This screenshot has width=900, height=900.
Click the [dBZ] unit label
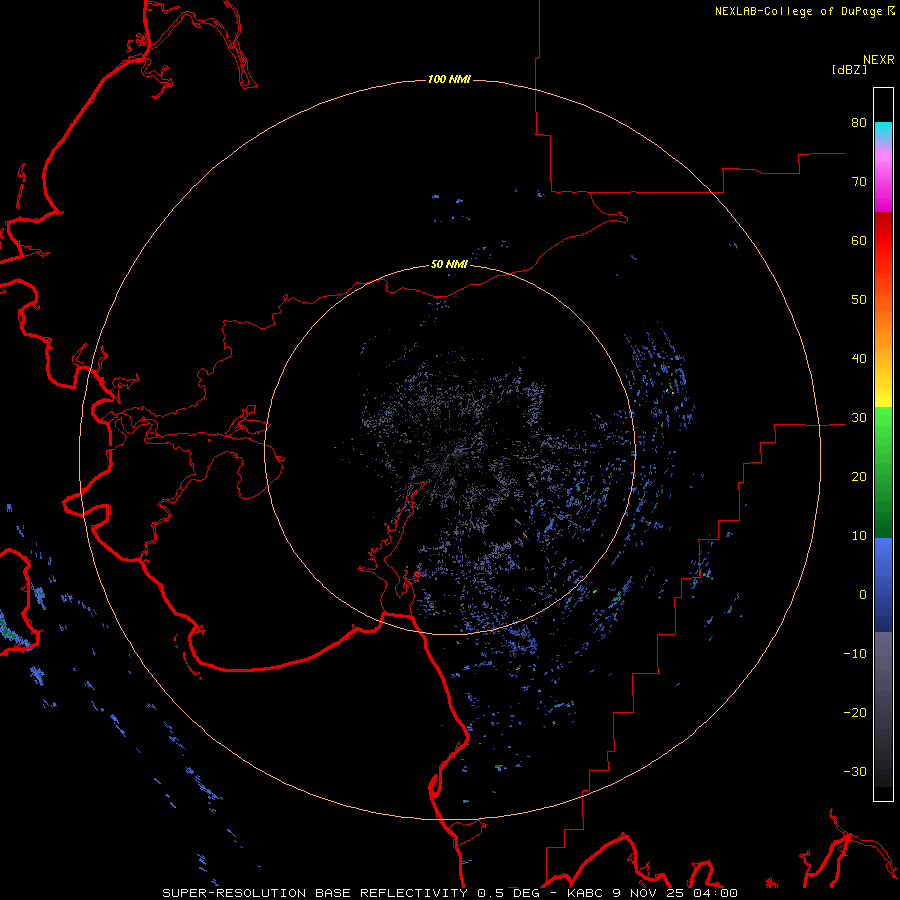pyautogui.click(x=849, y=69)
